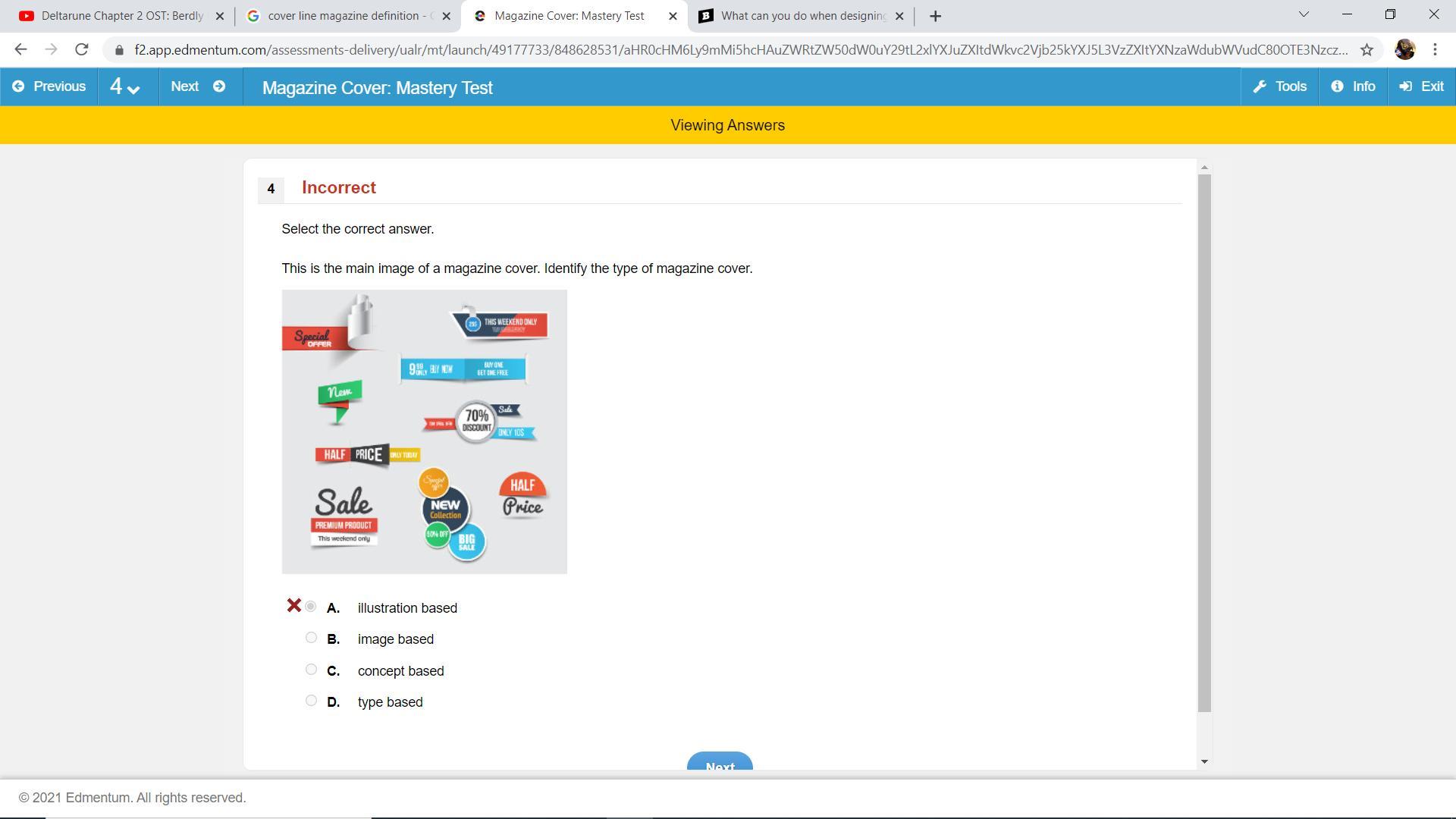Open browser profile avatar
The height and width of the screenshot is (819, 1456).
pos(1404,50)
